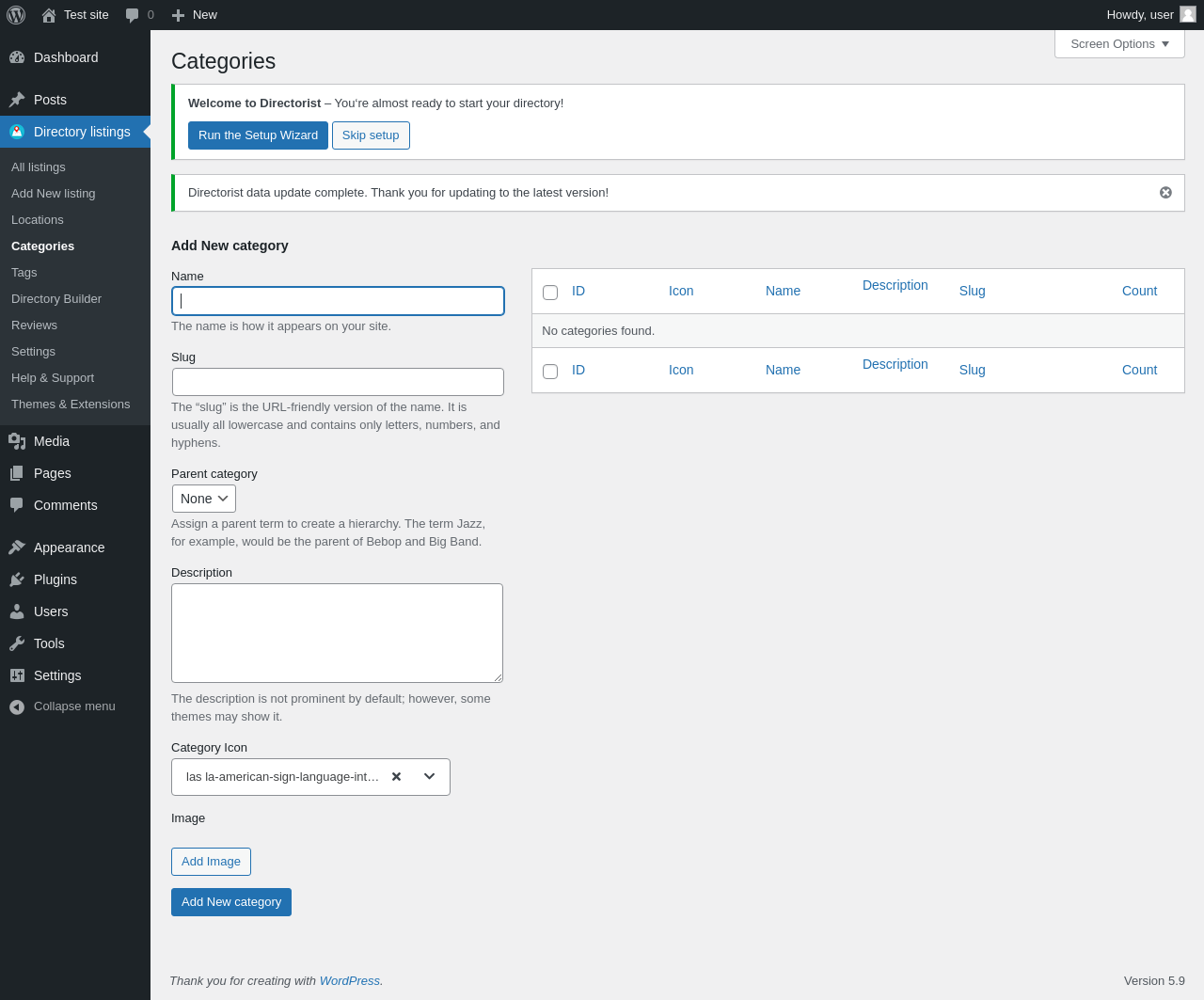Click the user avatar next to Howdy

pyautogui.click(x=1188, y=14)
